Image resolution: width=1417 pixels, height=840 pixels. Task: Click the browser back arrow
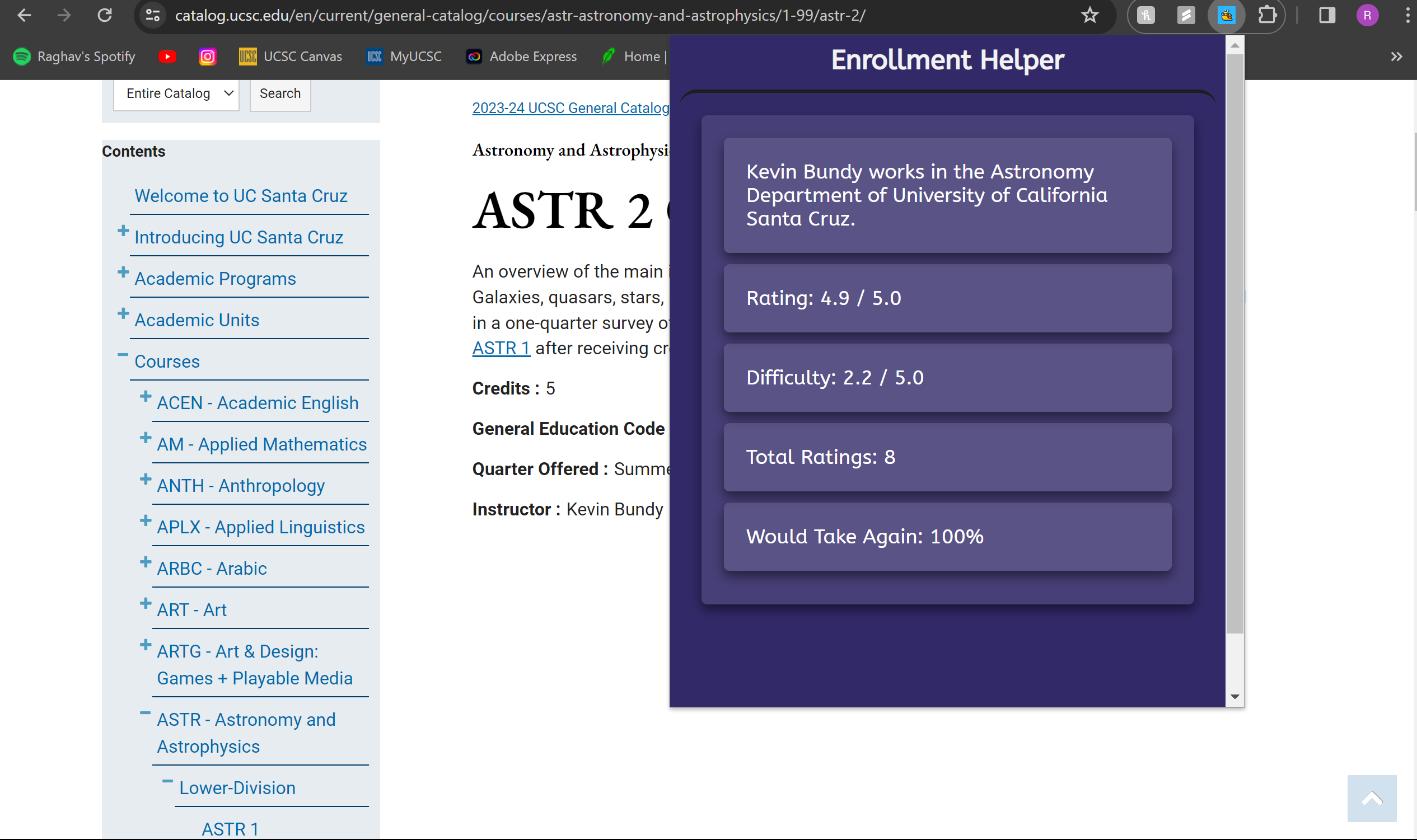pos(24,15)
